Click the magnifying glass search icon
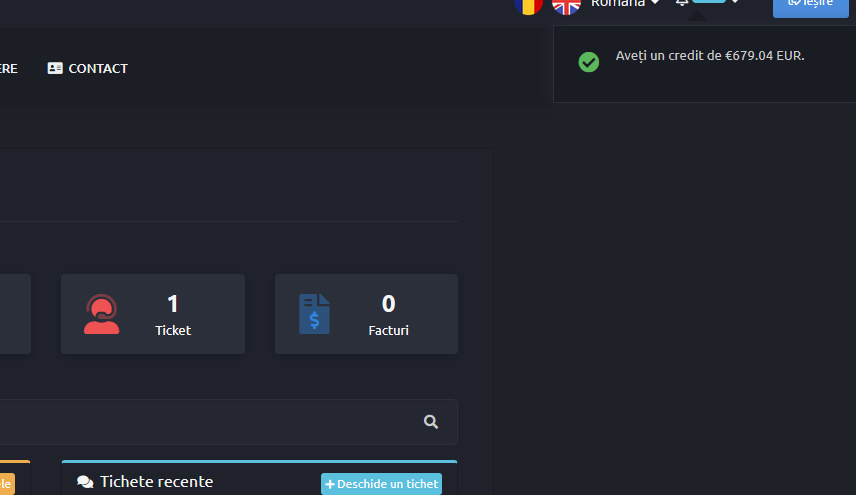The height and width of the screenshot is (495, 856). pyautogui.click(x=431, y=421)
